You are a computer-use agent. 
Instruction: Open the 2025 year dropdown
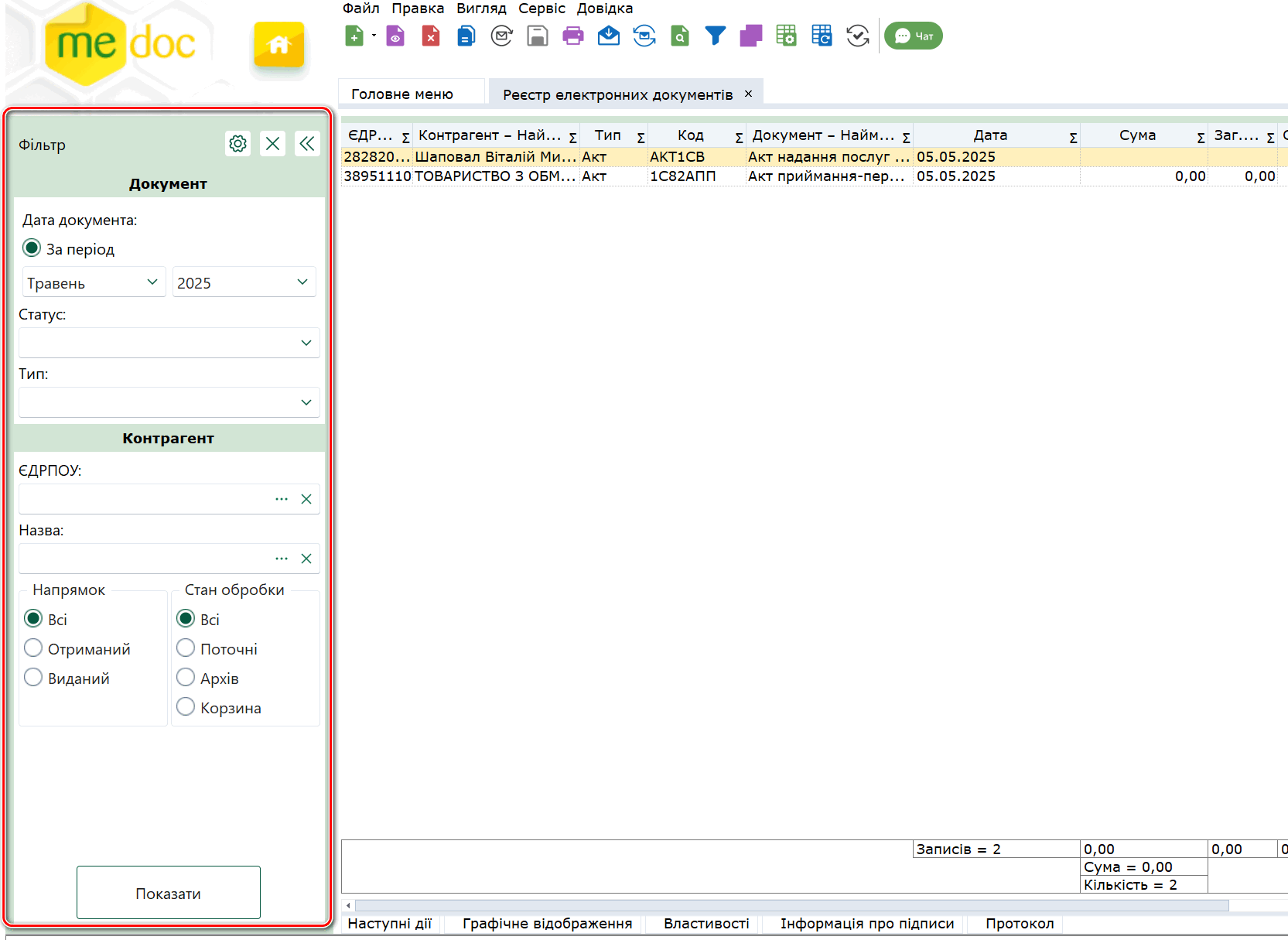click(x=244, y=282)
